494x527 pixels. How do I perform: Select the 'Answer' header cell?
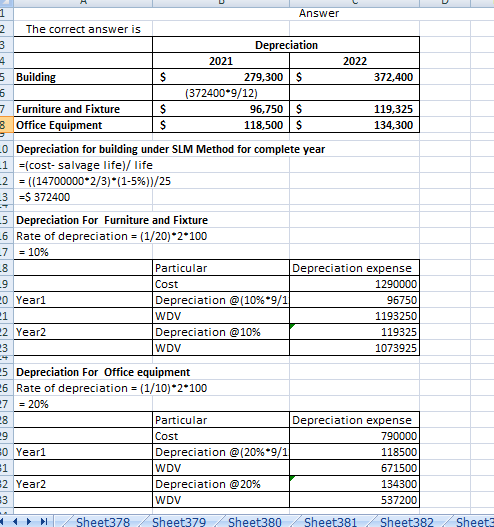pos(319,13)
